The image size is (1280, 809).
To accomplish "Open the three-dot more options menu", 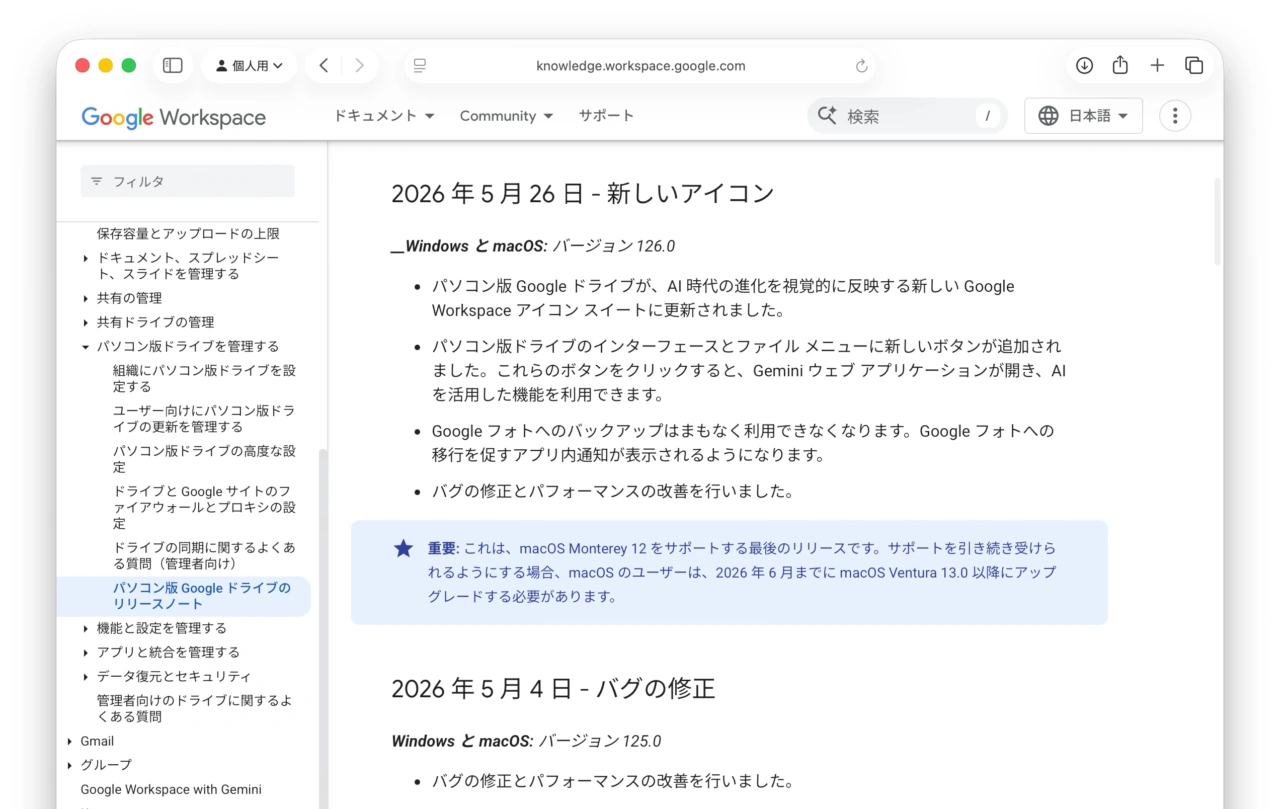I will click(1175, 116).
